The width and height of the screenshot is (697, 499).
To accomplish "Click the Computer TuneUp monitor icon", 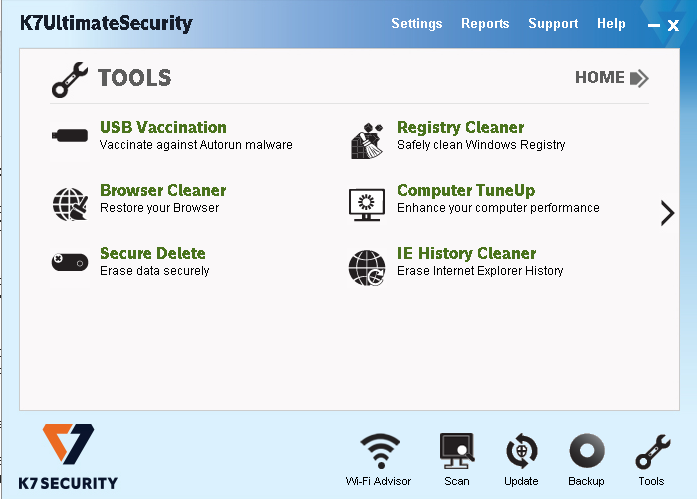I will click(367, 205).
